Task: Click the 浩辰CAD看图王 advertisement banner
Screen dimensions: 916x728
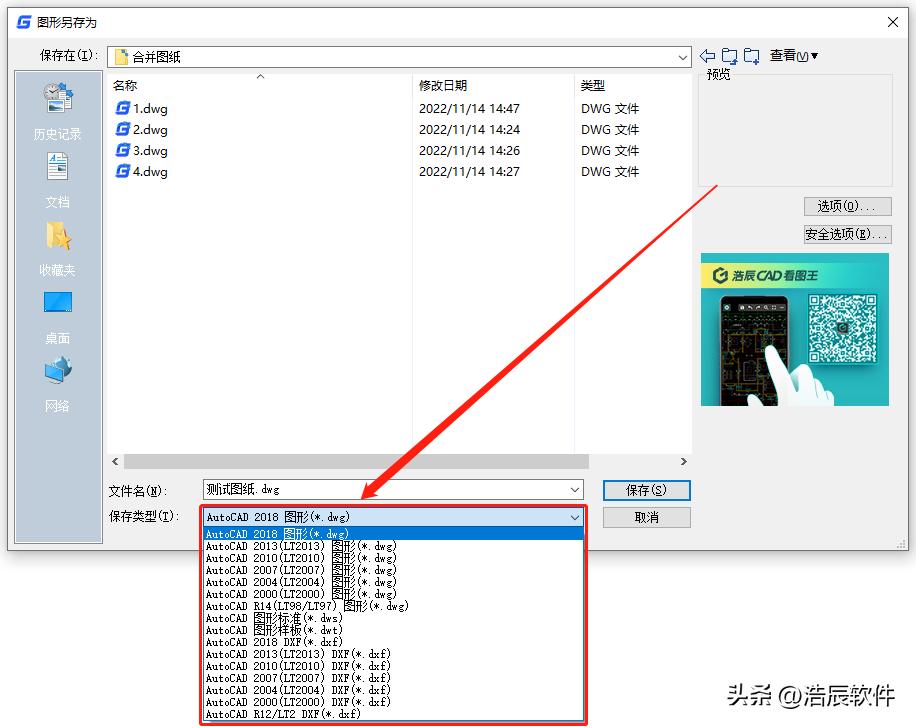Action: coord(794,330)
